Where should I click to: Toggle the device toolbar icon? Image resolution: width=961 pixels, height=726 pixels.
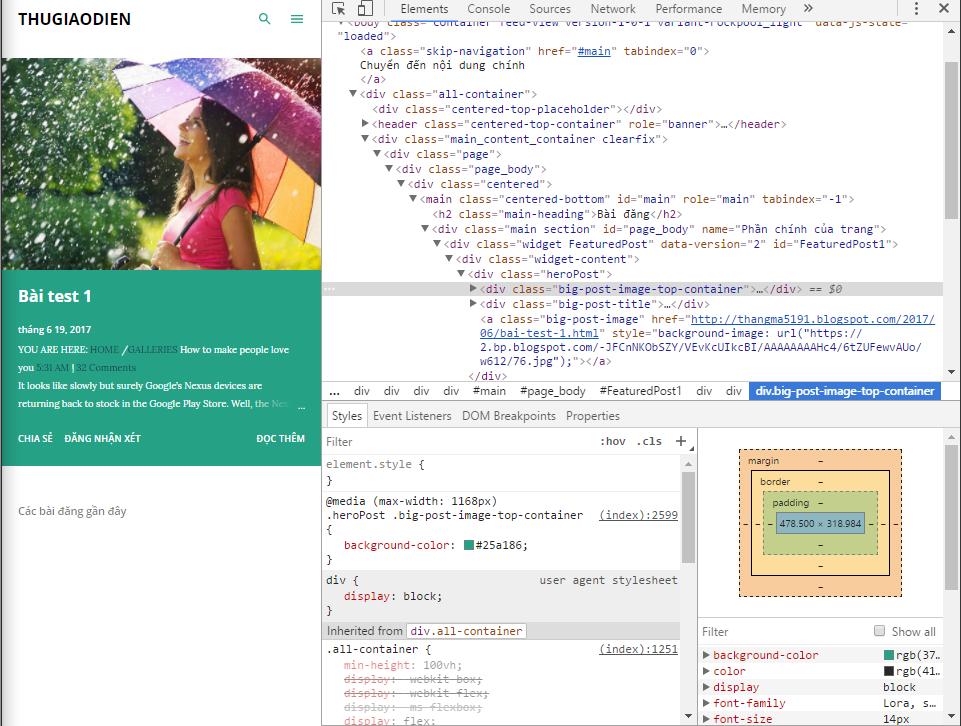tap(365, 9)
